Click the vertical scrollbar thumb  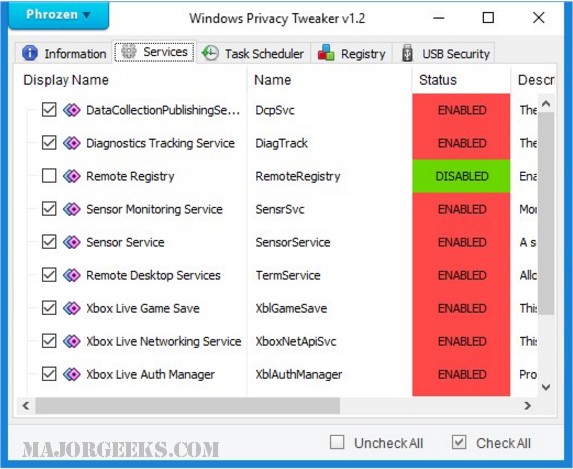pos(546,213)
